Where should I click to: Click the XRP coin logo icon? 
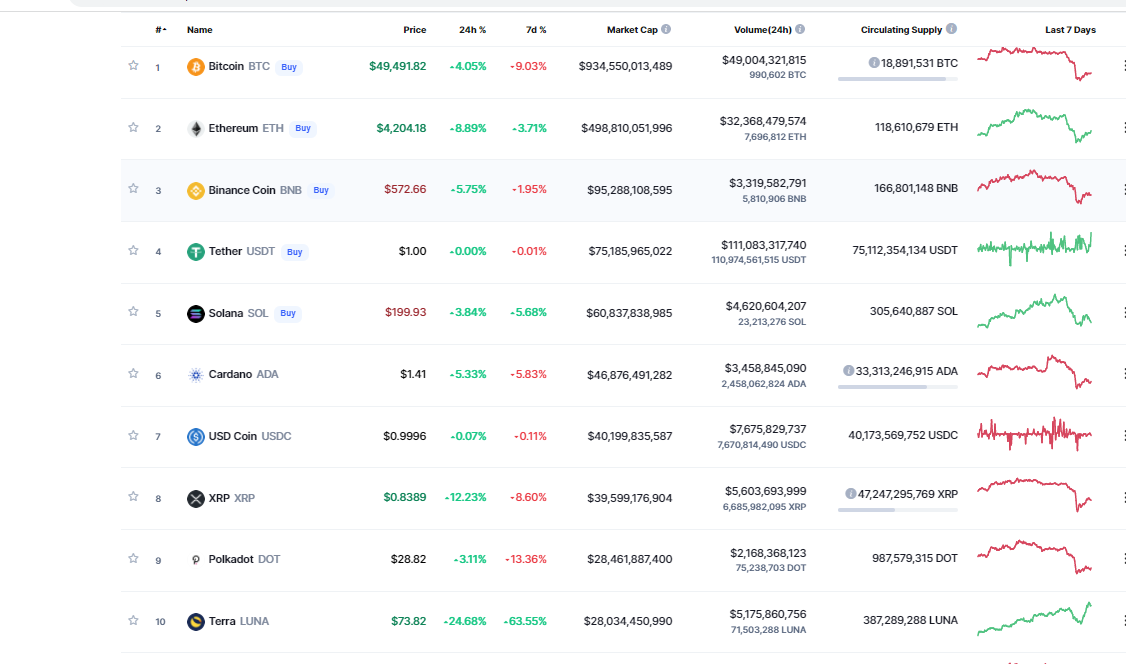pos(195,498)
